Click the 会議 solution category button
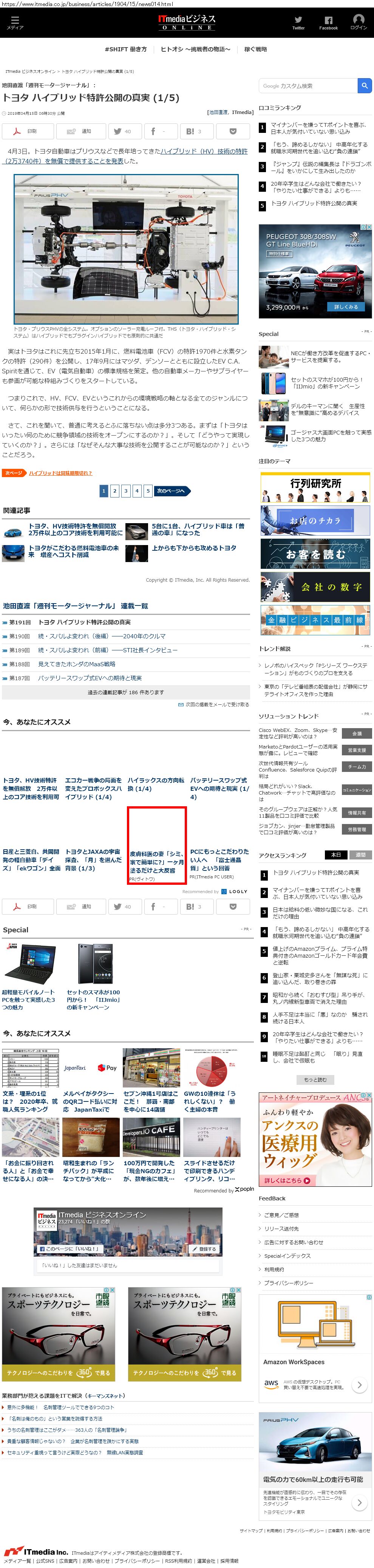 pos(357,733)
